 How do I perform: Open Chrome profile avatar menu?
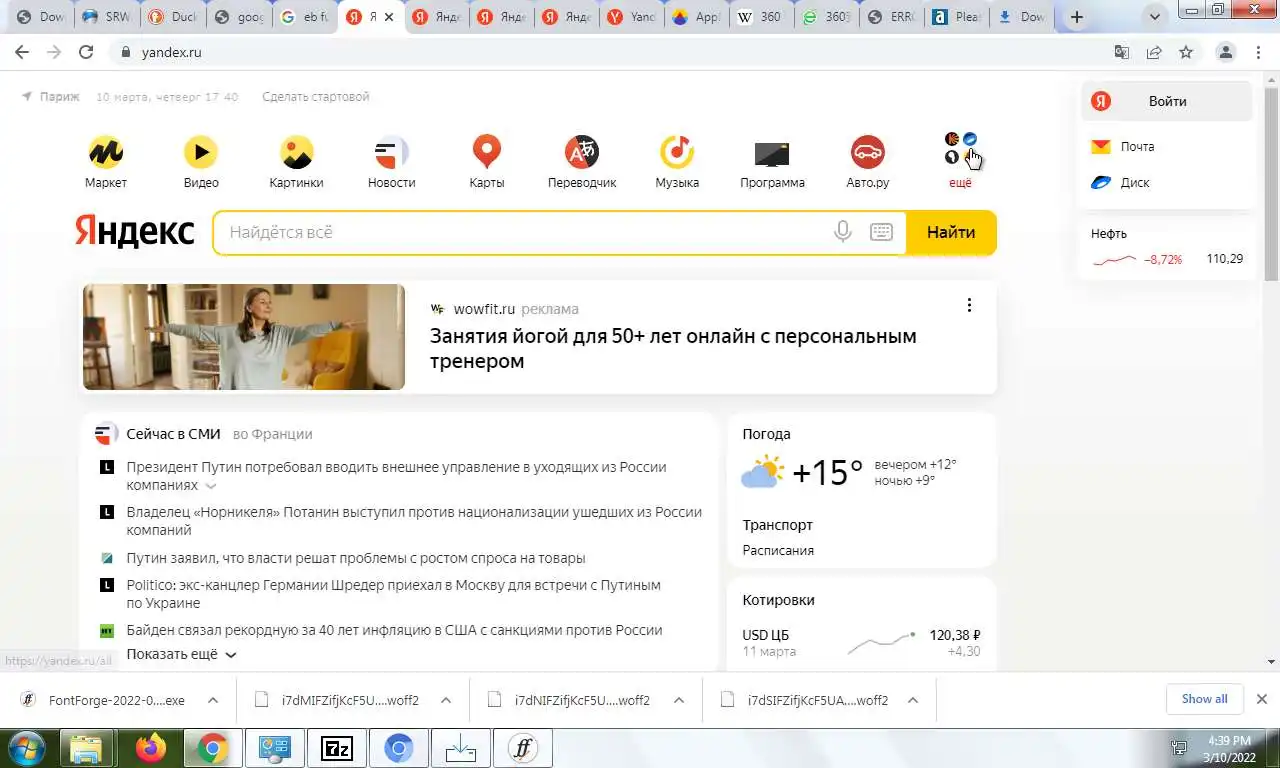point(1225,52)
